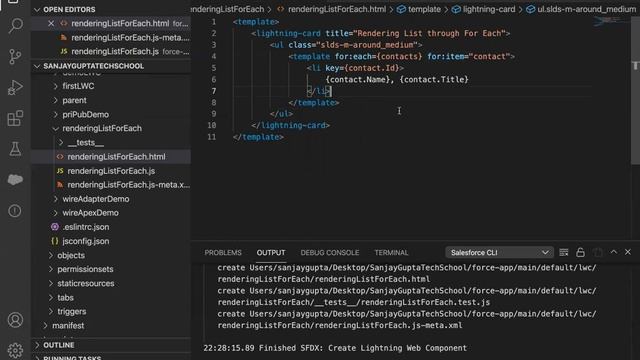Open the Accounts menu icon
640x360 pixels.
click(15, 320)
